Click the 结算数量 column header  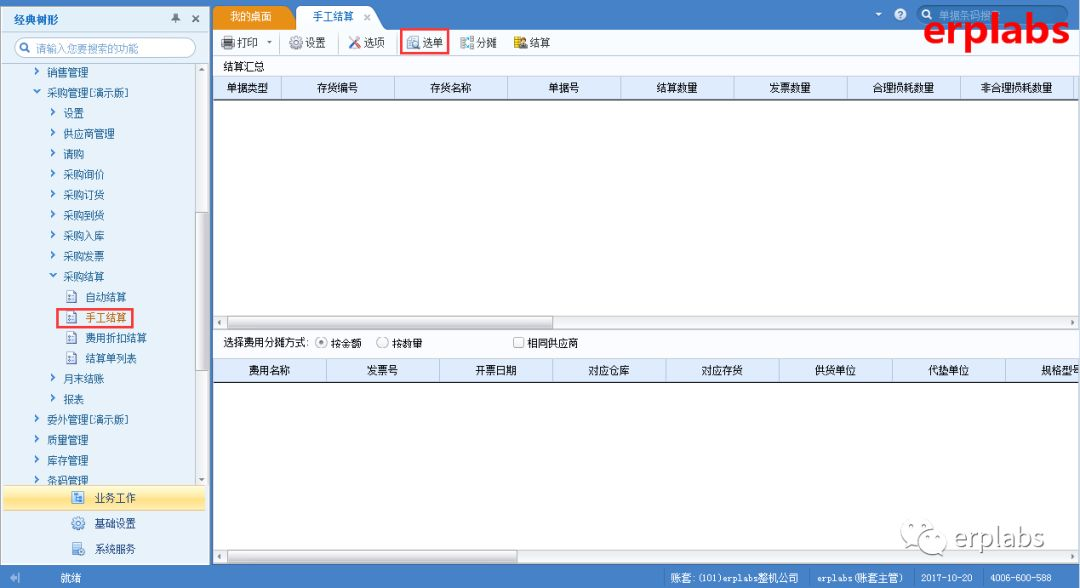[x=677, y=88]
